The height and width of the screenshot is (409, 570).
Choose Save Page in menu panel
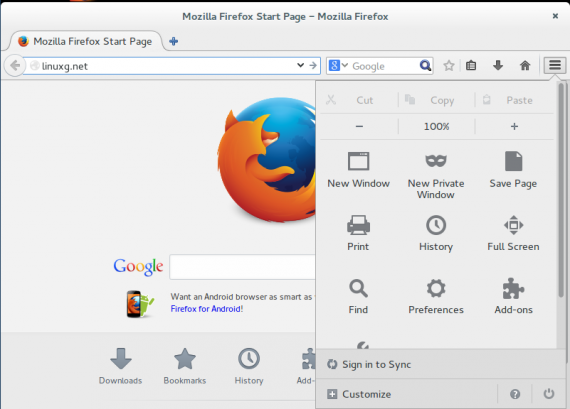click(513, 170)
